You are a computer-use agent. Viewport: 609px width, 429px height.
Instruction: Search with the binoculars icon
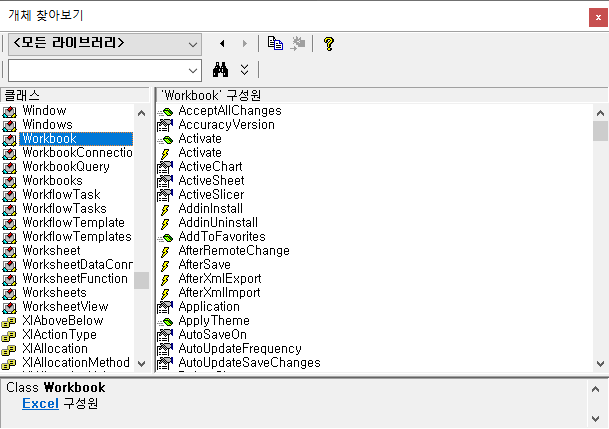pos(220,70)
